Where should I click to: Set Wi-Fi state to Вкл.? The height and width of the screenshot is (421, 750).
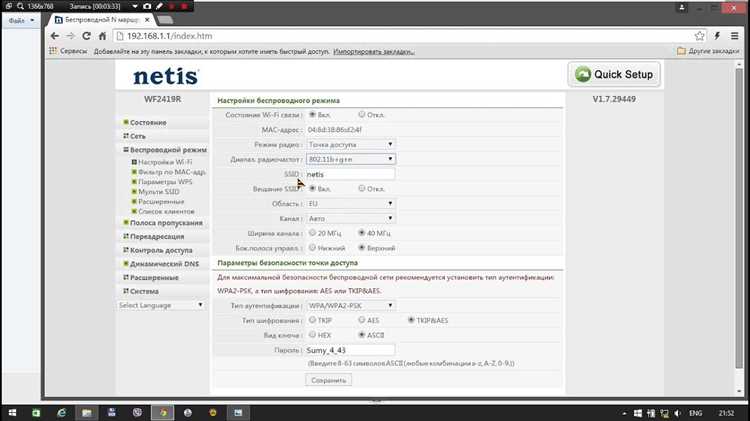click(312, 114)
